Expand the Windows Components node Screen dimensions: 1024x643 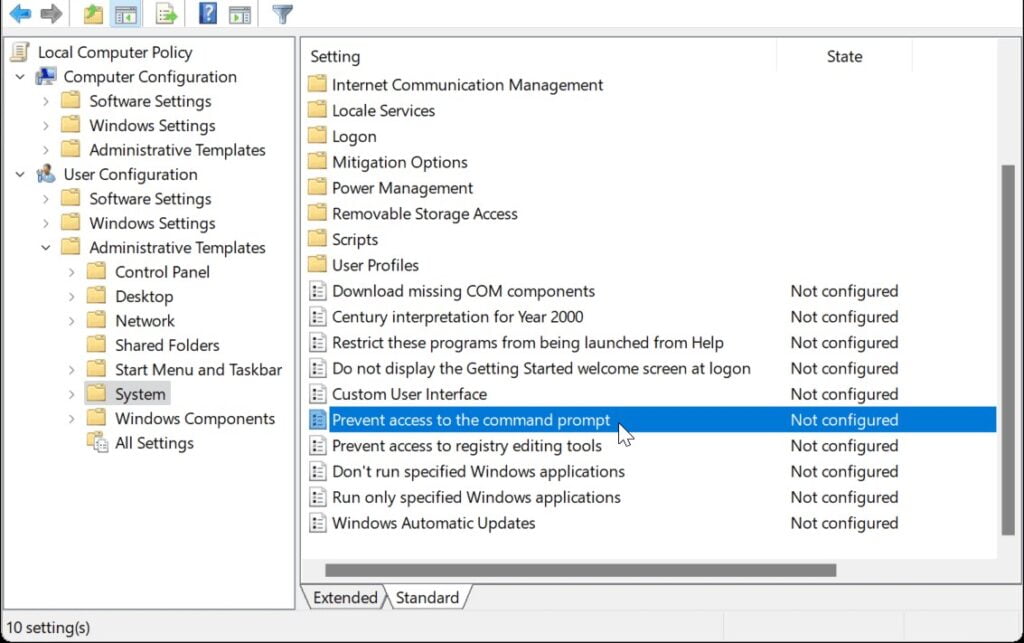click(70, 418)
